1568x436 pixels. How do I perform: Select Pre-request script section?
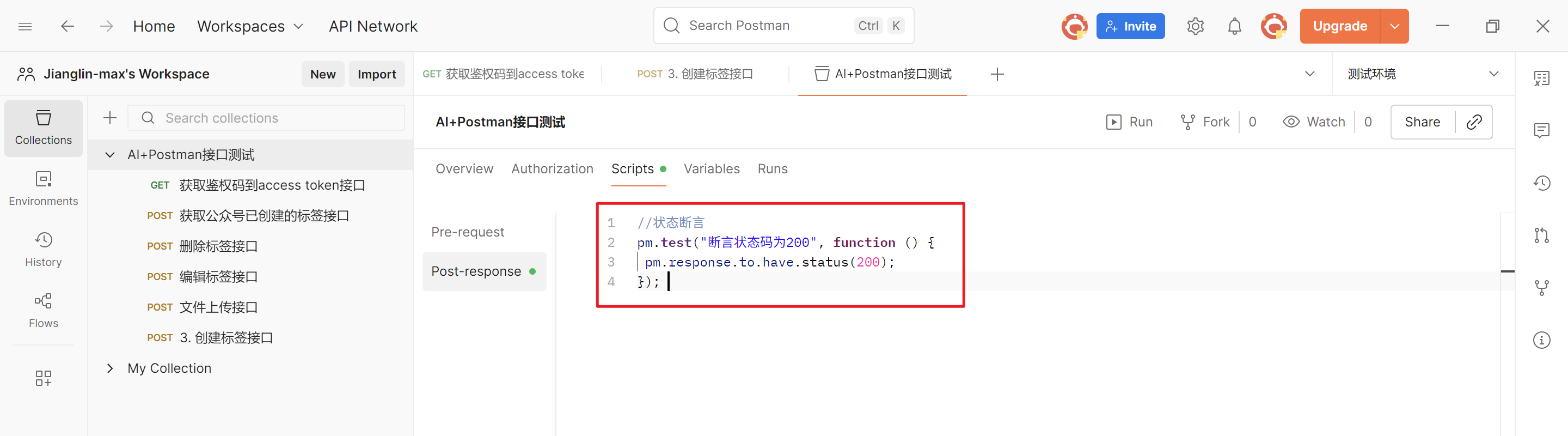pyautogui.click(x=468, y=232)
